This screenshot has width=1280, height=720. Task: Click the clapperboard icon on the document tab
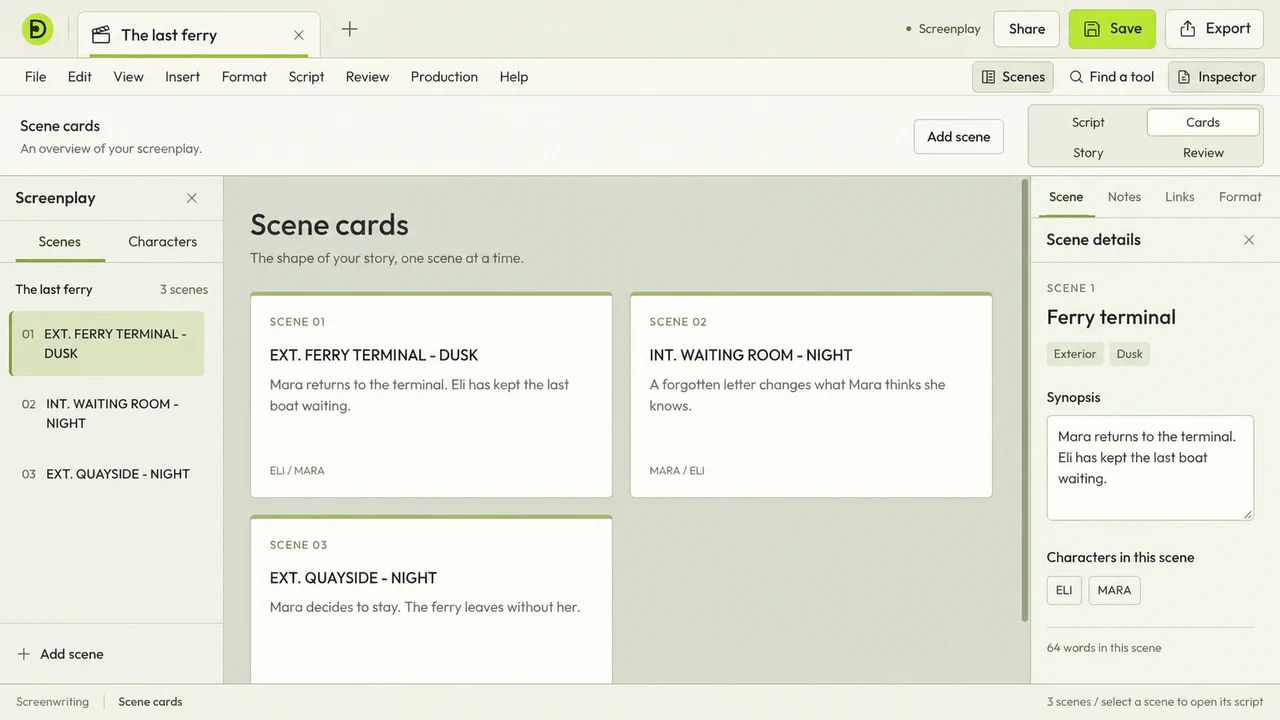click(x=101, y=35)
